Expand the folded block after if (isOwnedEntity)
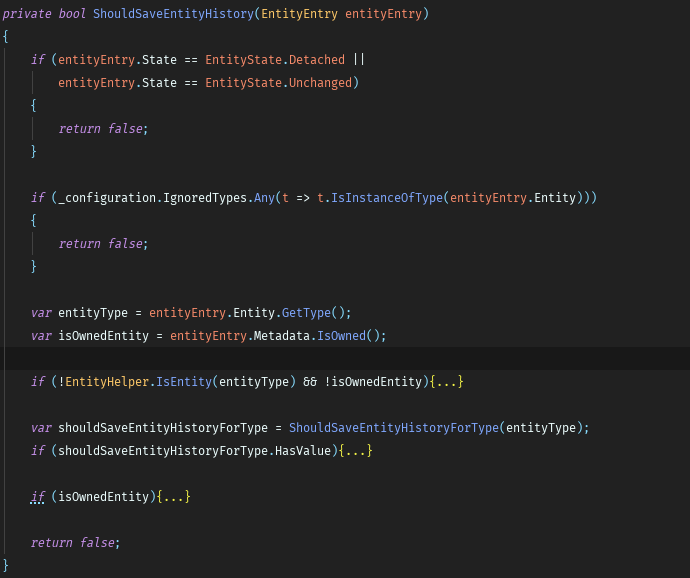This screenshot has height=578, width=690. 173,497
